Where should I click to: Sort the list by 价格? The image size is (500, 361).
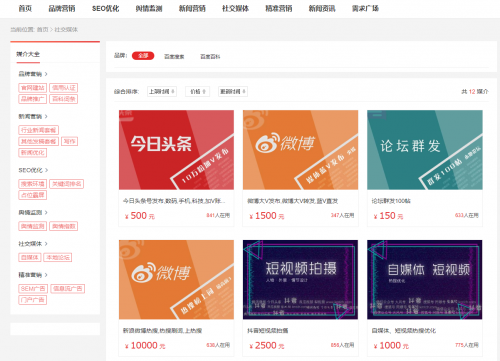point(197,91)
